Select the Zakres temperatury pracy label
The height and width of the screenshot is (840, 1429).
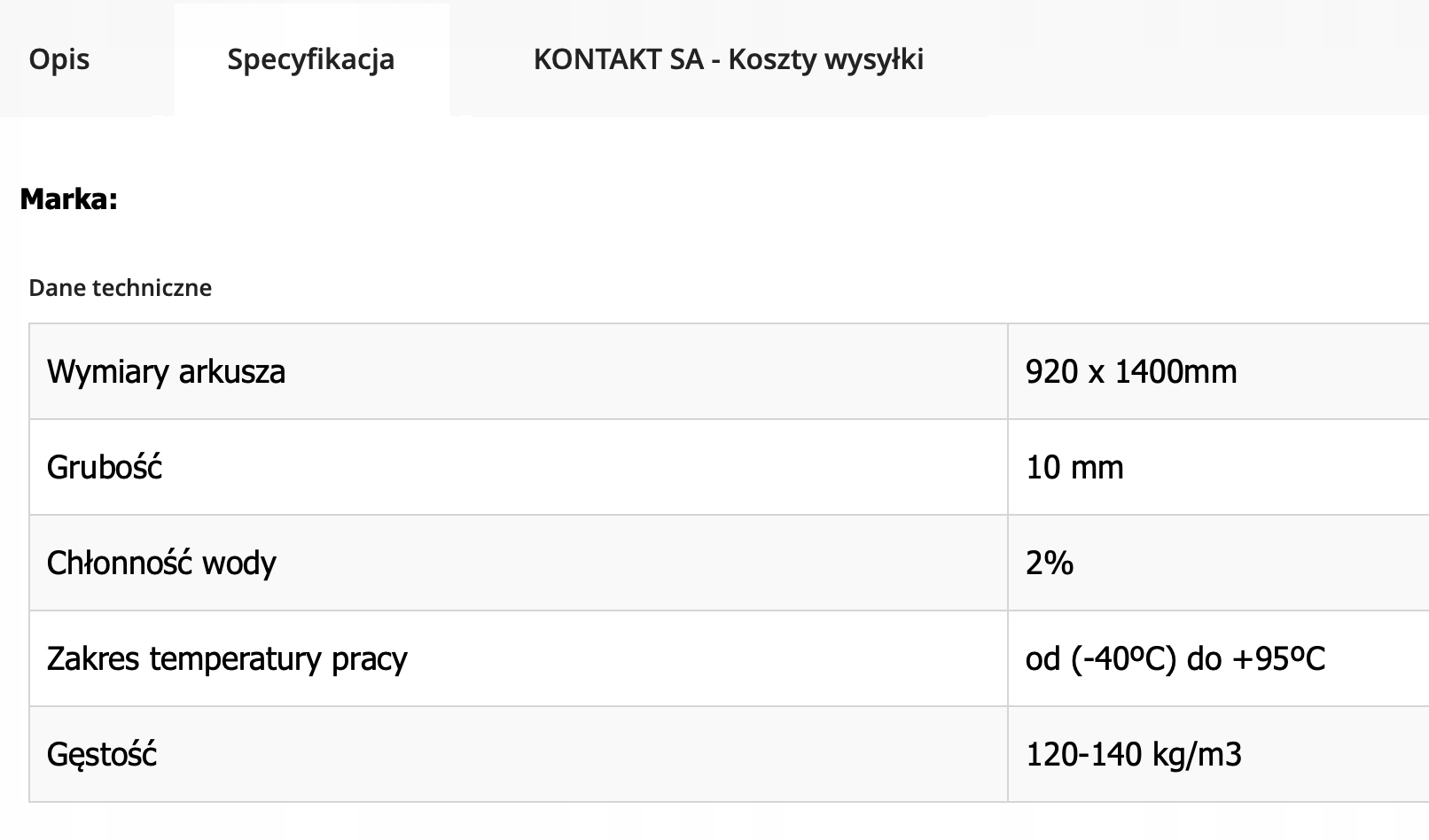pyautogui.click(x=227, y=658)
